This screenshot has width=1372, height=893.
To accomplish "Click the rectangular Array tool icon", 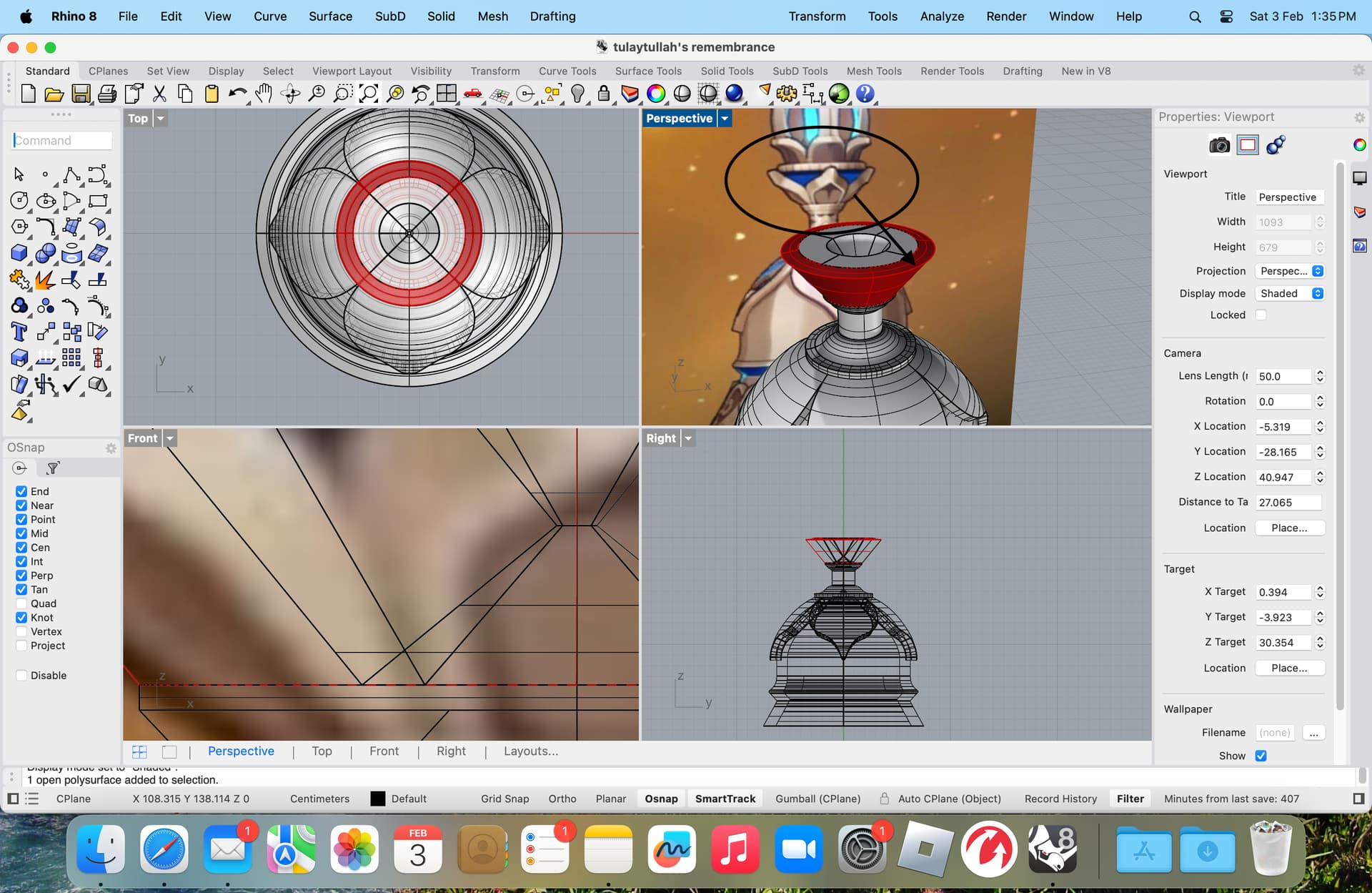I will tap(71, 357).
